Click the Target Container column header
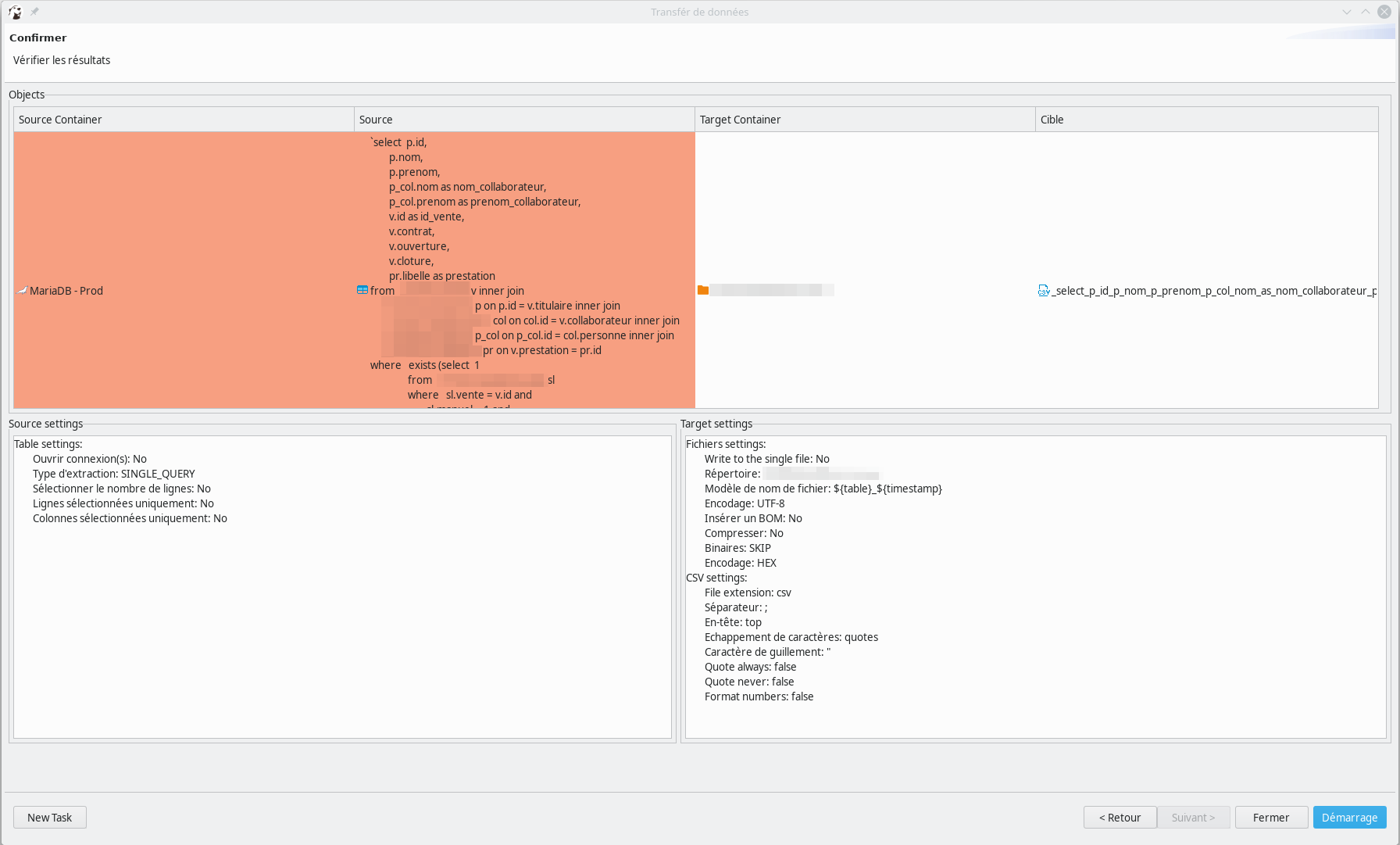 (865, 120)
